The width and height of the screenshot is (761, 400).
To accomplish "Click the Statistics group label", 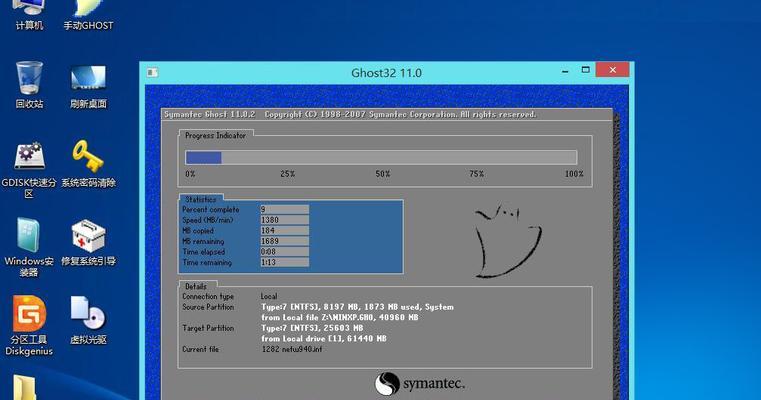I will pos(200,200).
